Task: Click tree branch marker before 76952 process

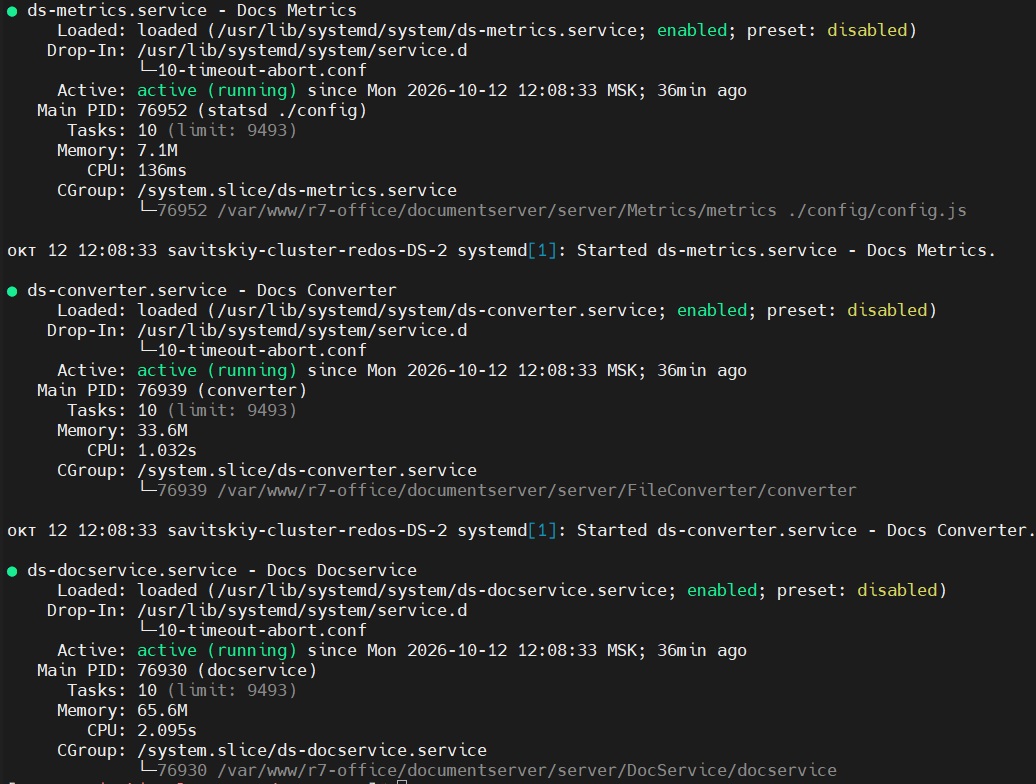Action: (147, 209)
